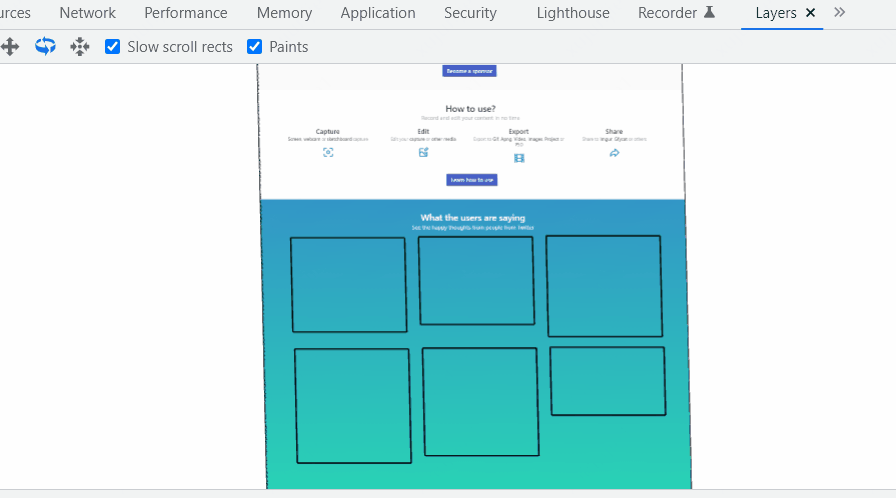The width and height of the screenshot is (896, 498).
Task: Close the Layers tab
Action: (x=810, y=13)
